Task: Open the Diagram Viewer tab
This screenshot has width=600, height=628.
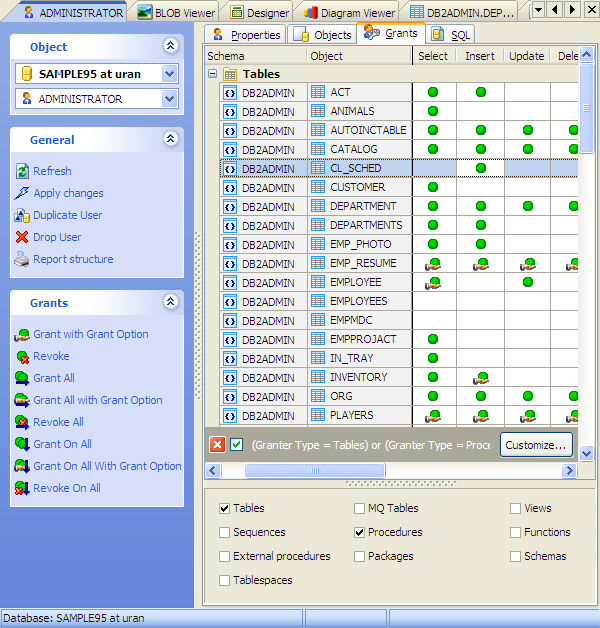Action: (350, 12)
